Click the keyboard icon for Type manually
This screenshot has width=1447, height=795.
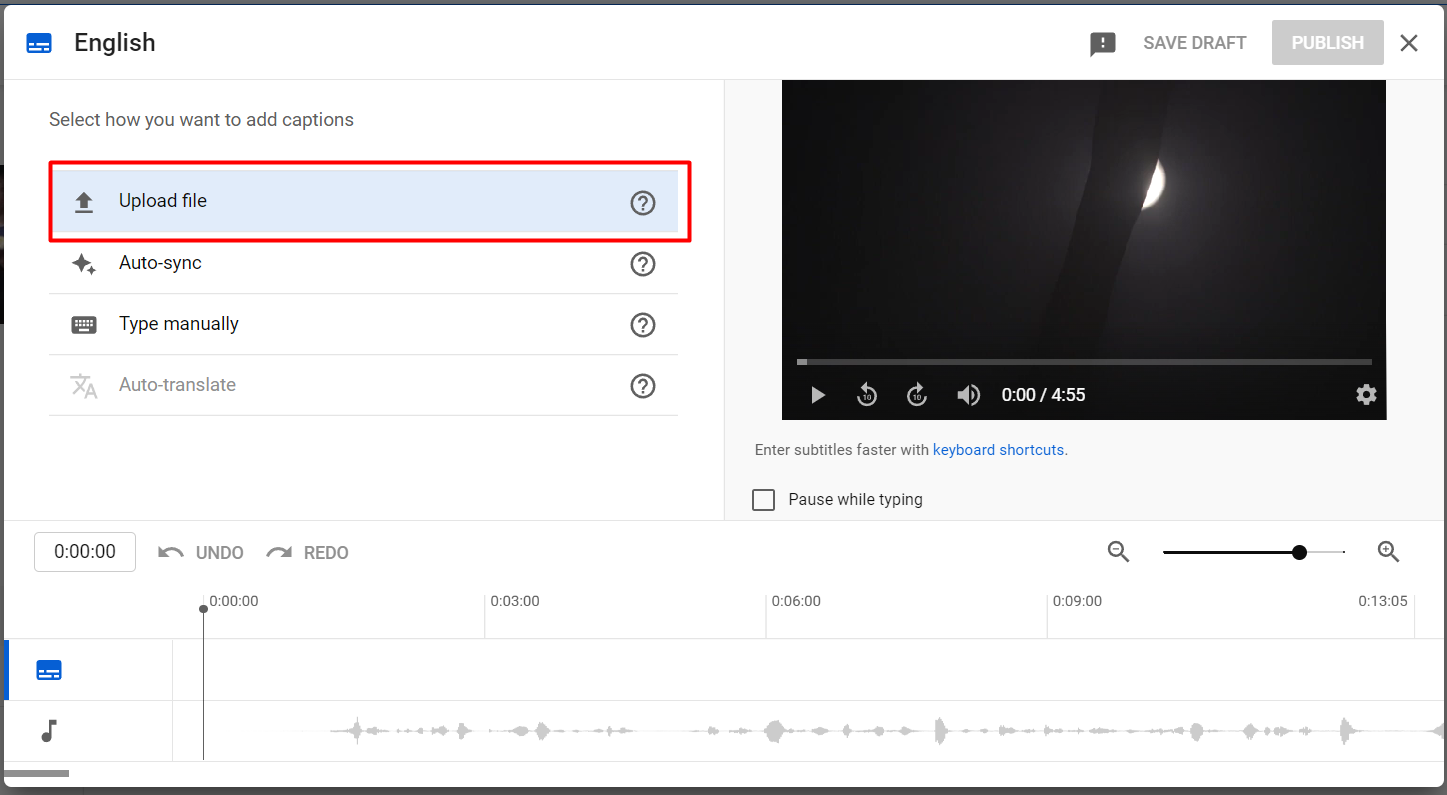coord(84,325)
